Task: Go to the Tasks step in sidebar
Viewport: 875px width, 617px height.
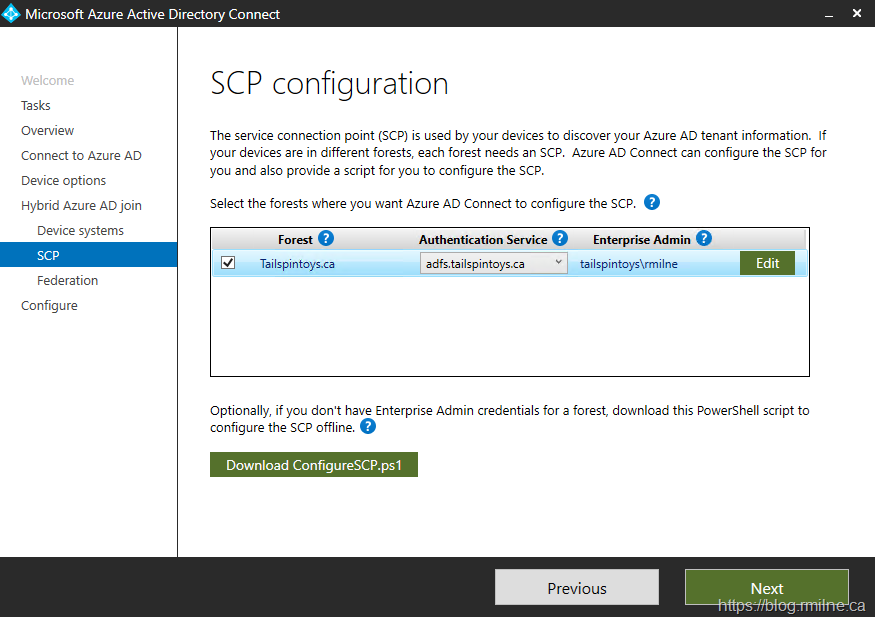Action: (36, 106)
